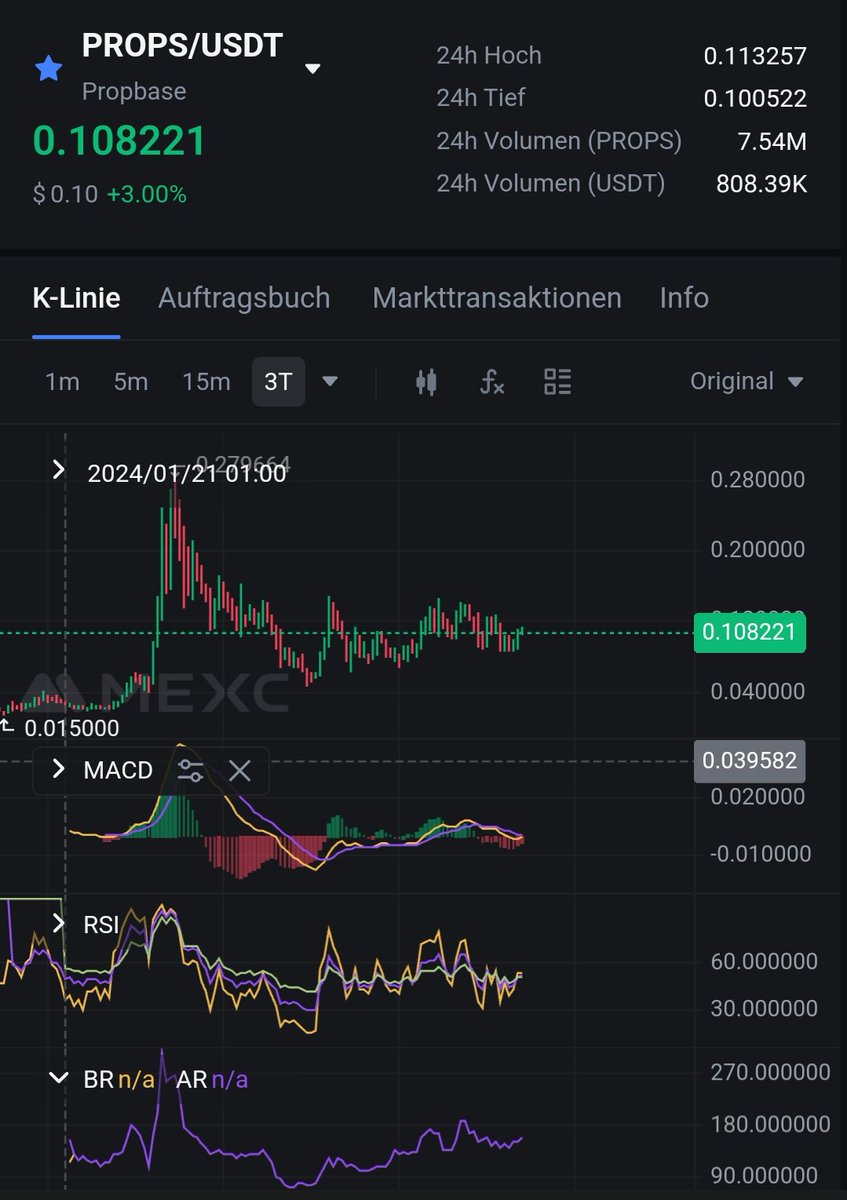Screen dimensions: 847x1200
Task: Open the candlestick chart type icon
Action: point(426,381)
